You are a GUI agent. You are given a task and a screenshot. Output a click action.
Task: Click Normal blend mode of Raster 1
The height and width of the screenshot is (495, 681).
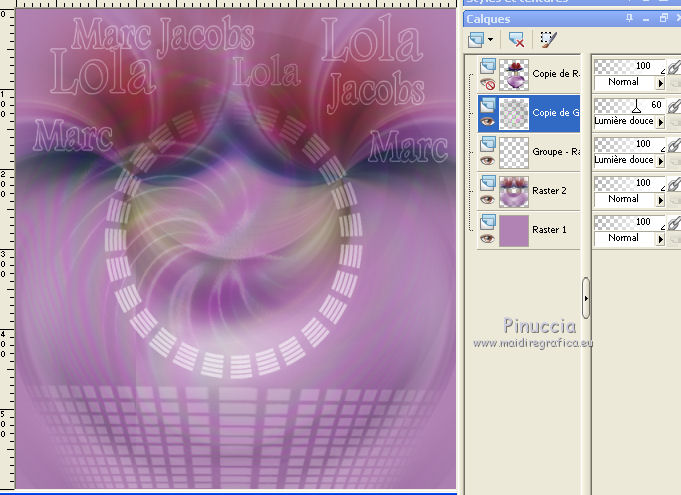click(x=625, y=238)
